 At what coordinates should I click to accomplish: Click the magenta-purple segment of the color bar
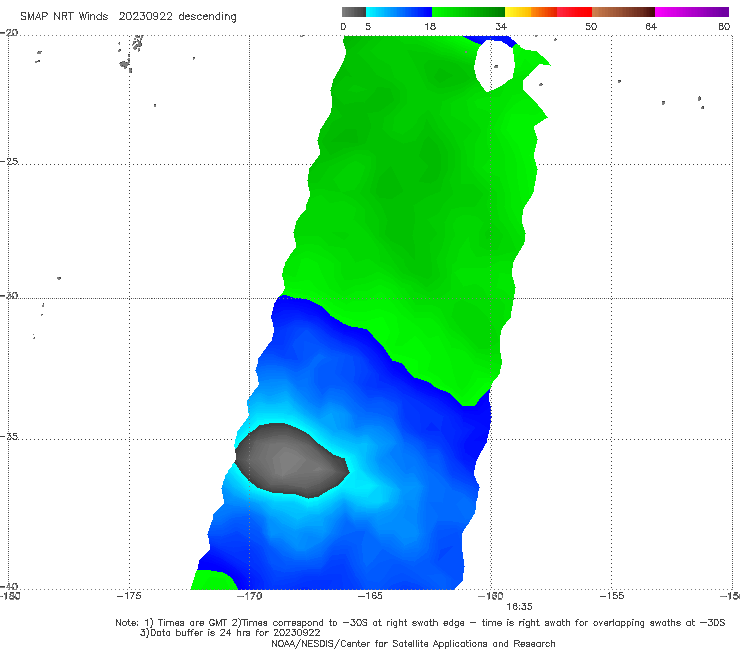pos(692,12)
